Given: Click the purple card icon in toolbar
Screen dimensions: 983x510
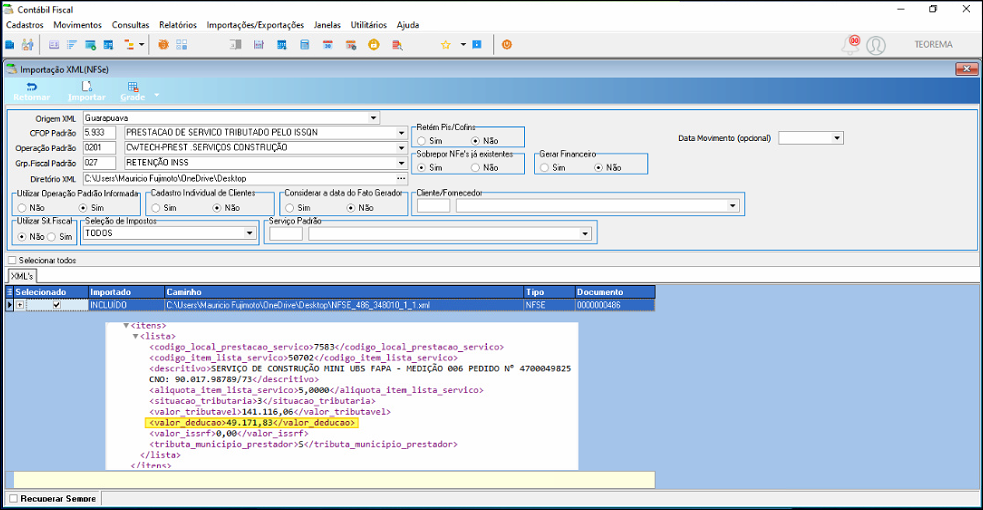Looking at the screenshot, I should point(54,44).
